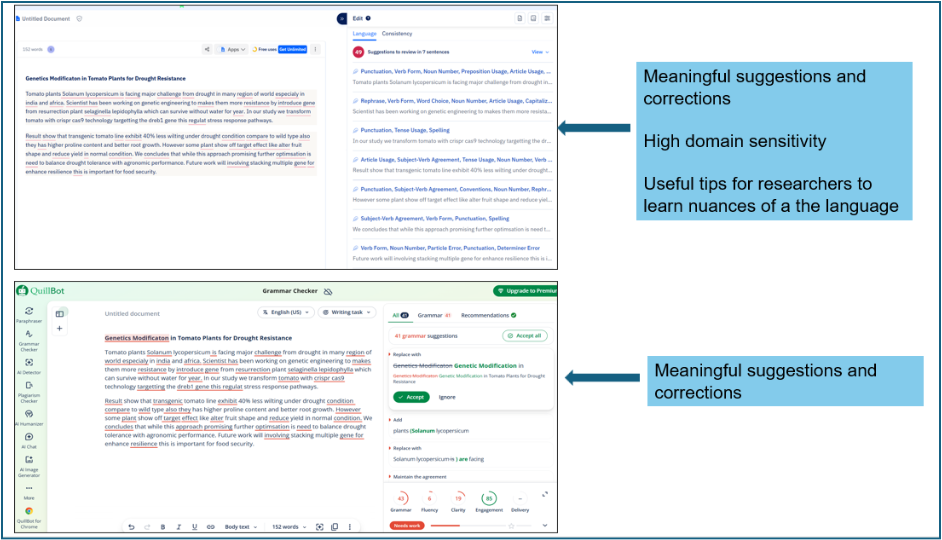The width and height of the screenshot is (942, 540).
Task: Toggle underline formatting in QuillBot toolbar
Action: click(194, 526)
